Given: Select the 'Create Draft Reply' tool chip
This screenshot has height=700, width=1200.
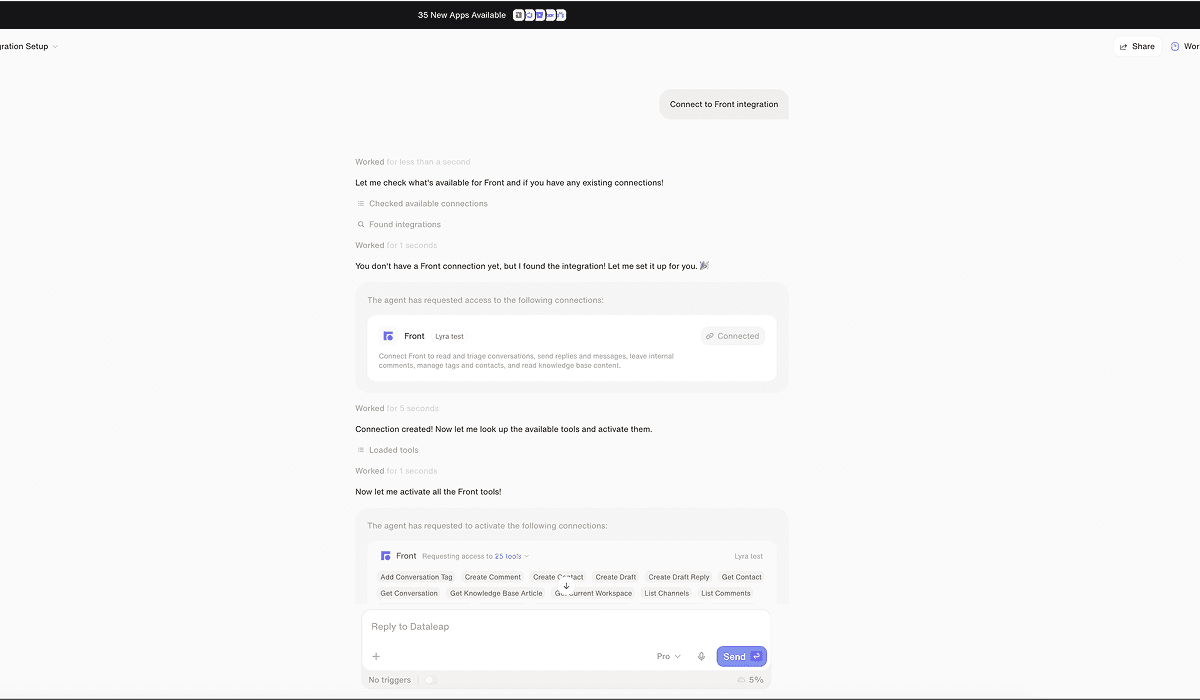Looking at the screenshot, I should [x=679, y=577].
